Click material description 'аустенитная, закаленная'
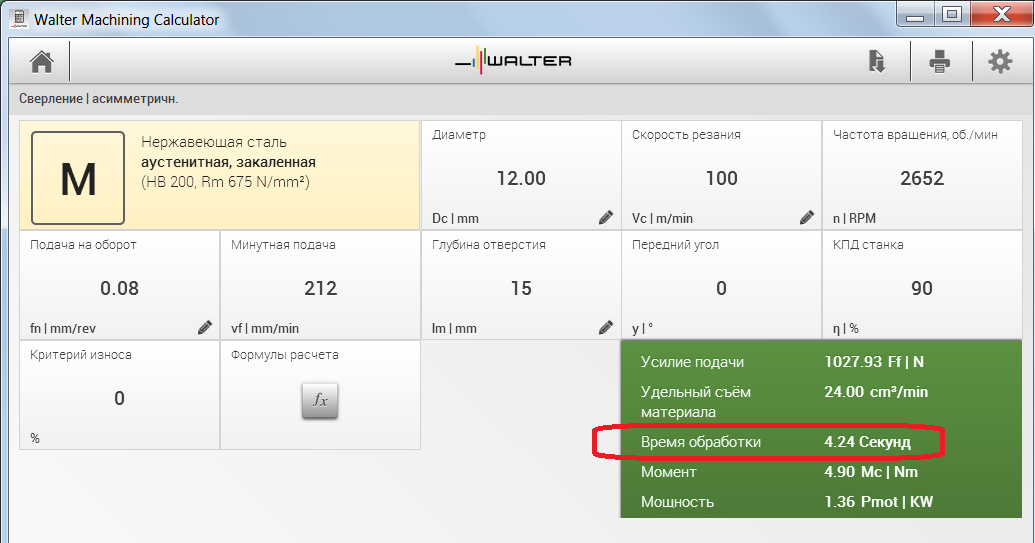Image resolution: width=1035 pixels, height=543 pixels. pyautogui.click(x=228, y=162)
